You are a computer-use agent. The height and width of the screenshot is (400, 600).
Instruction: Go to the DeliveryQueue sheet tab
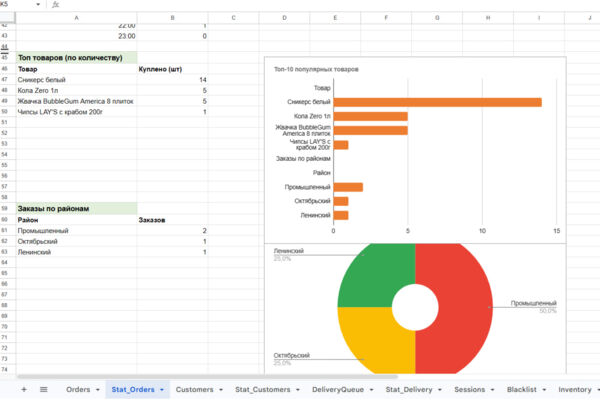pos(338,389)
